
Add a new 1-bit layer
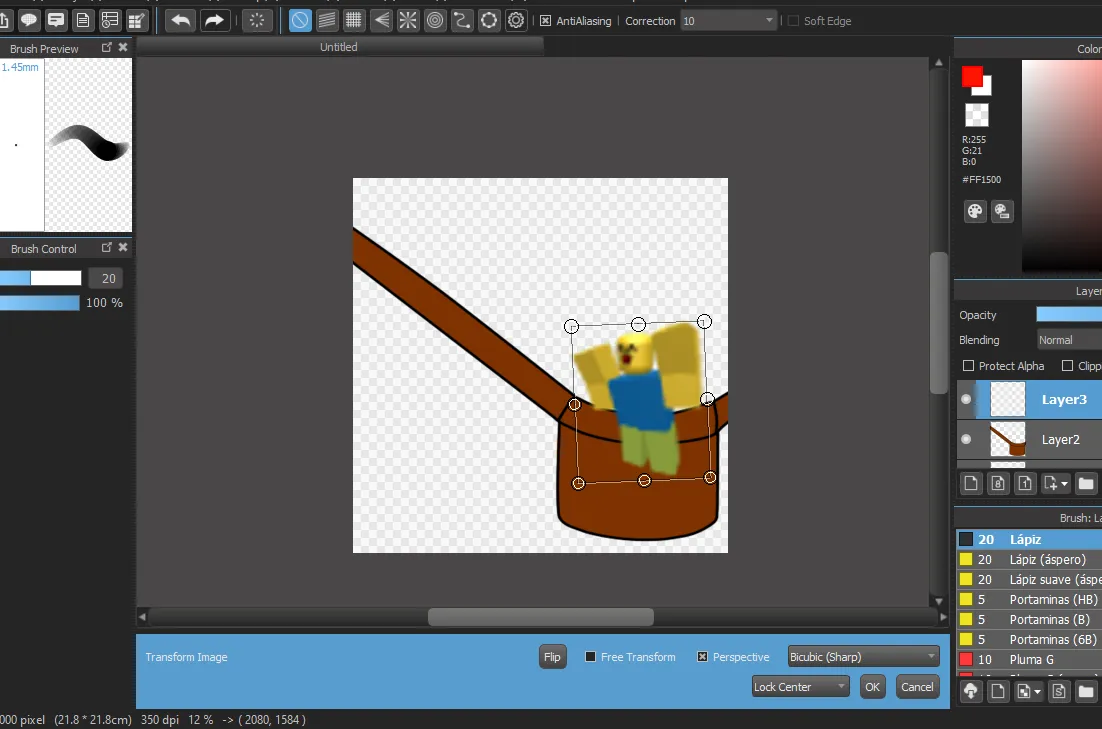pyautogui.click(x=1025, y=483)
